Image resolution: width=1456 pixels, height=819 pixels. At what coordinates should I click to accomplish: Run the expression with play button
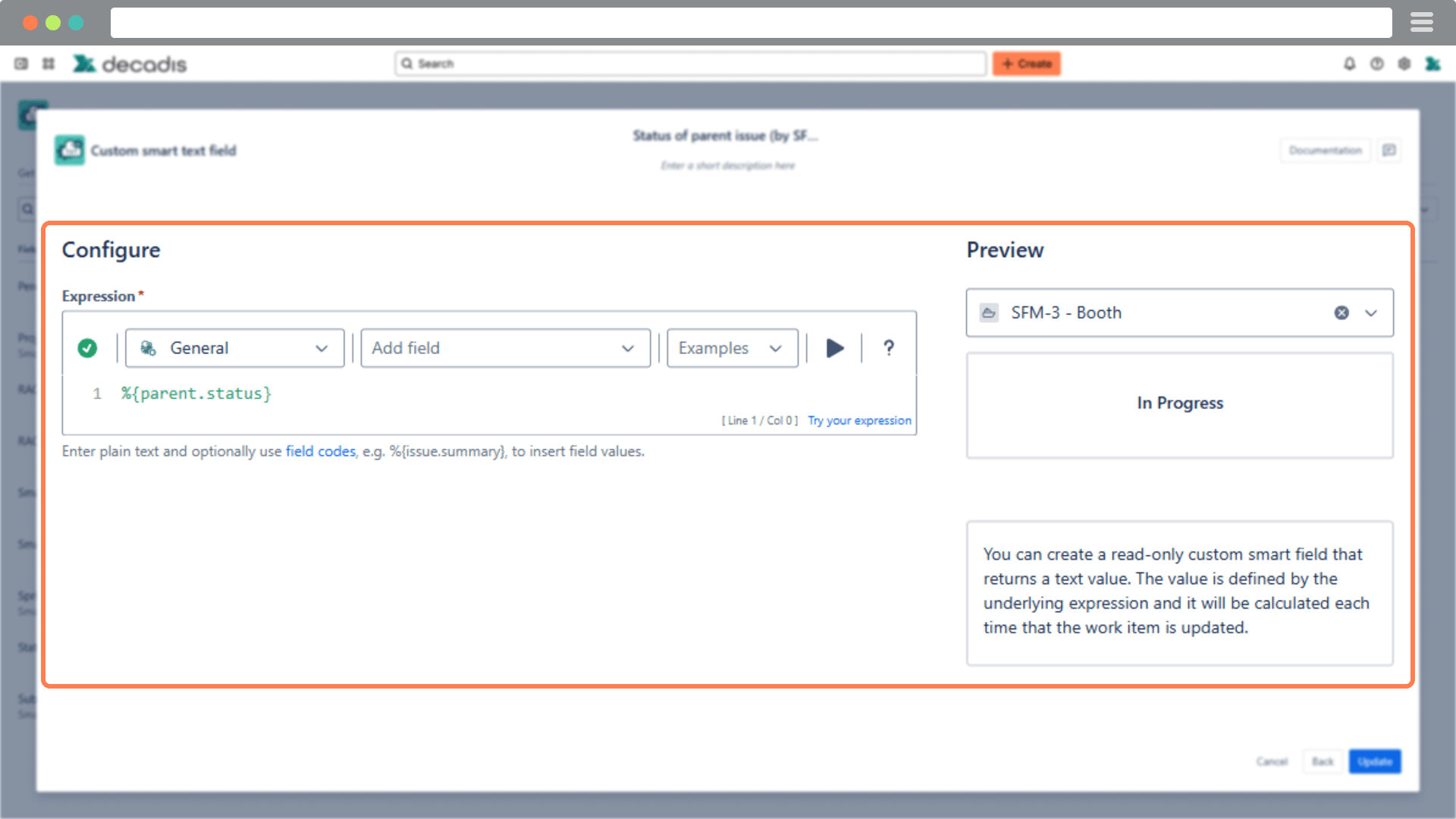(834, 348)
